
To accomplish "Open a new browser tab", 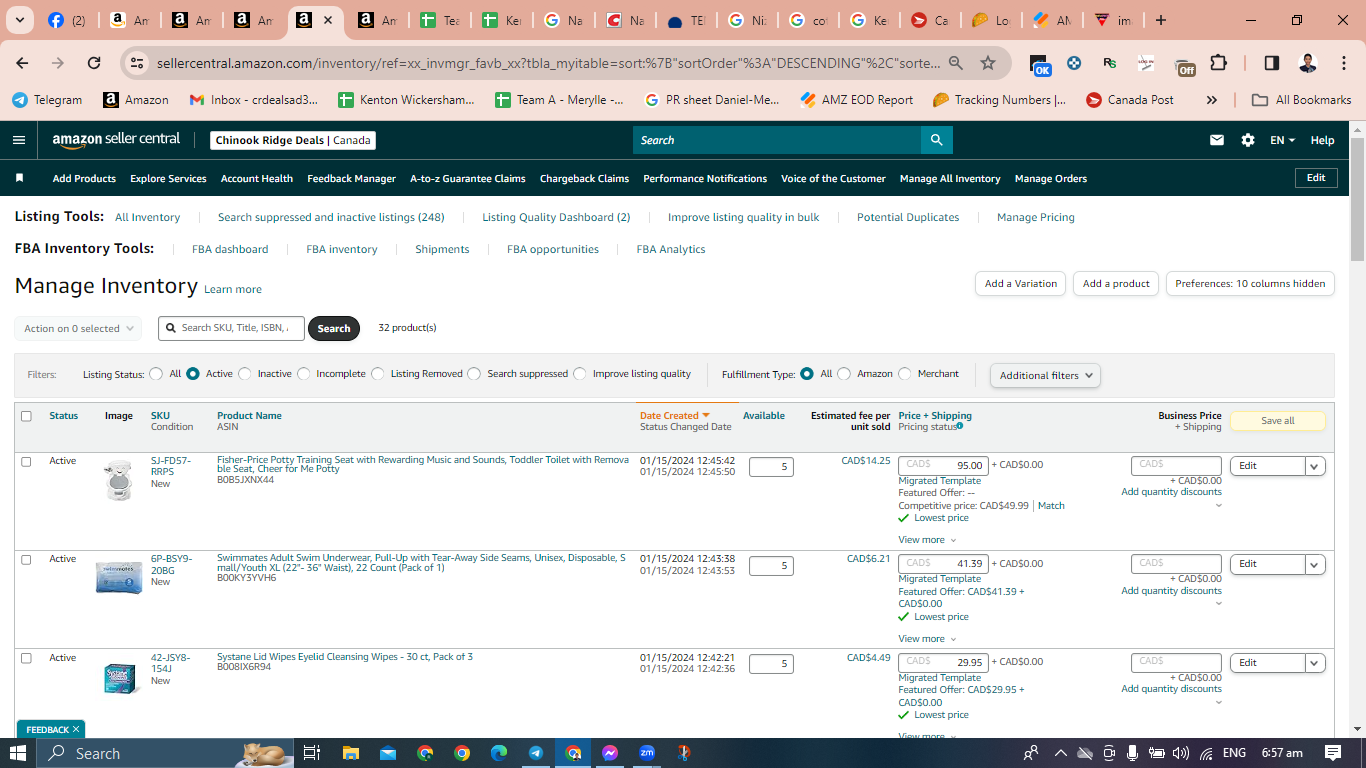I will point(1160,20).
